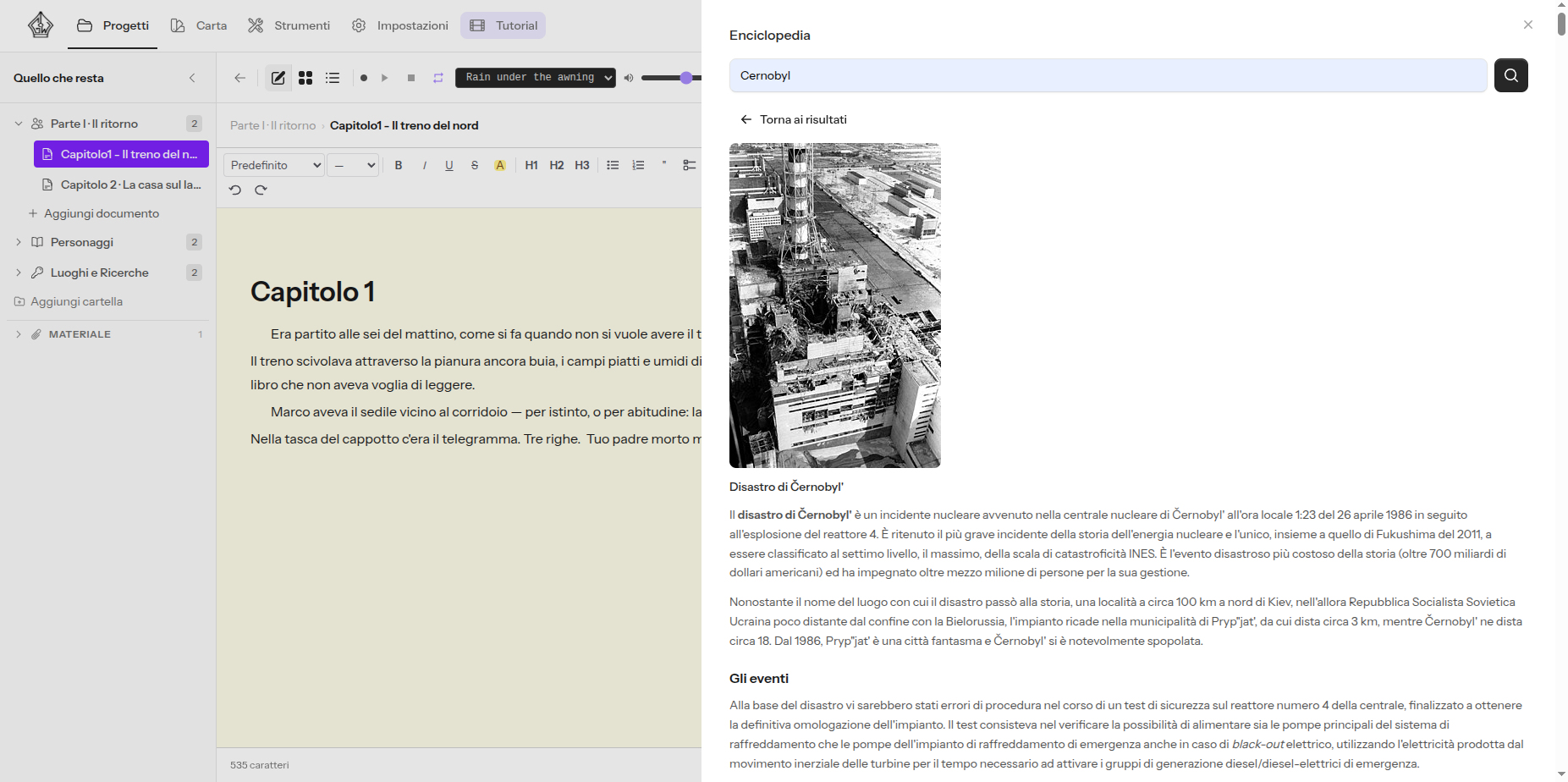The image size is (1568, 782).
Task: Toggle underline formatting
Action: (449, 165)
